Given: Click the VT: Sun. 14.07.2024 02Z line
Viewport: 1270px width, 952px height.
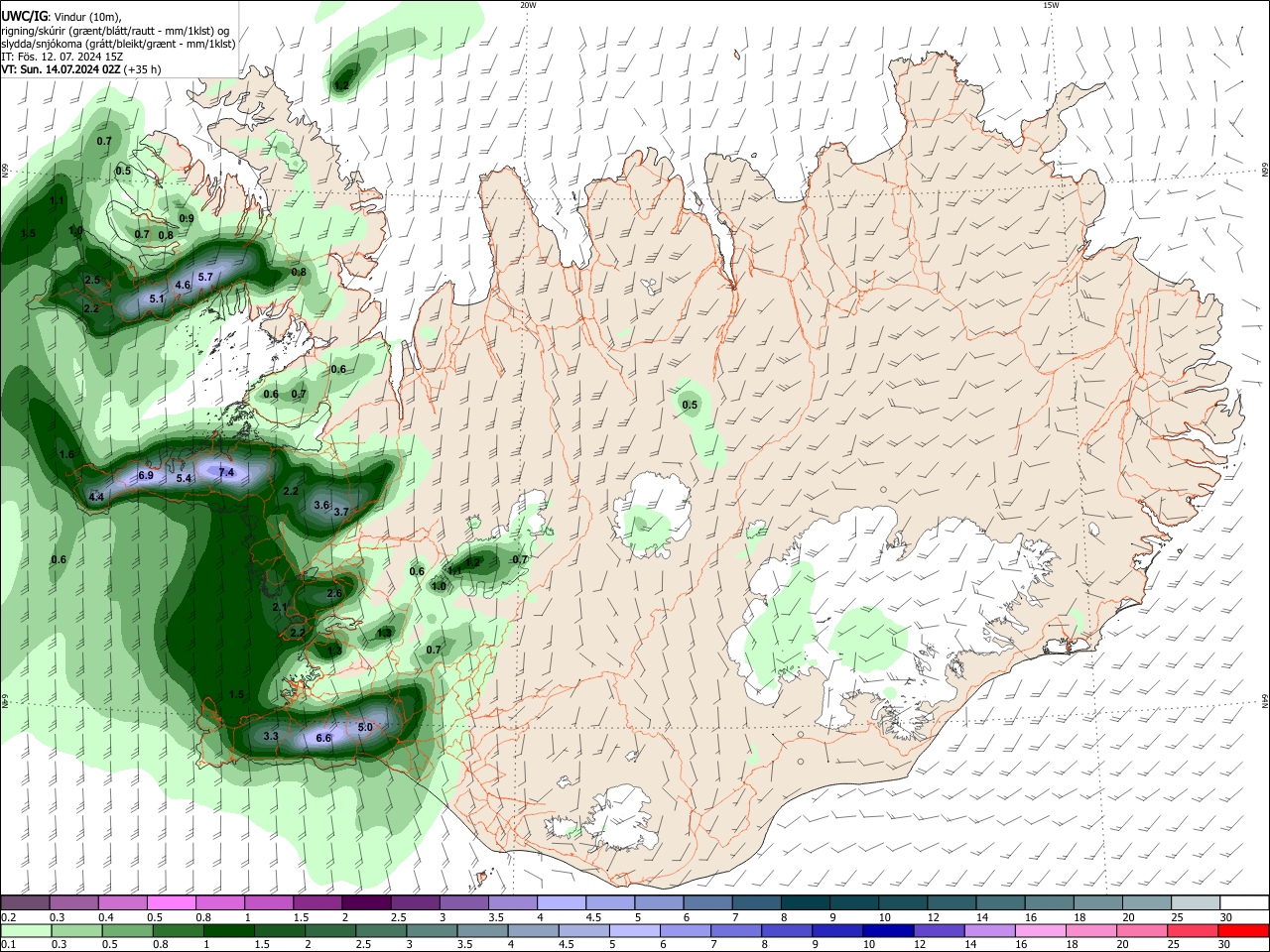Looking at the screenshot, I should (x=81, y=69).
